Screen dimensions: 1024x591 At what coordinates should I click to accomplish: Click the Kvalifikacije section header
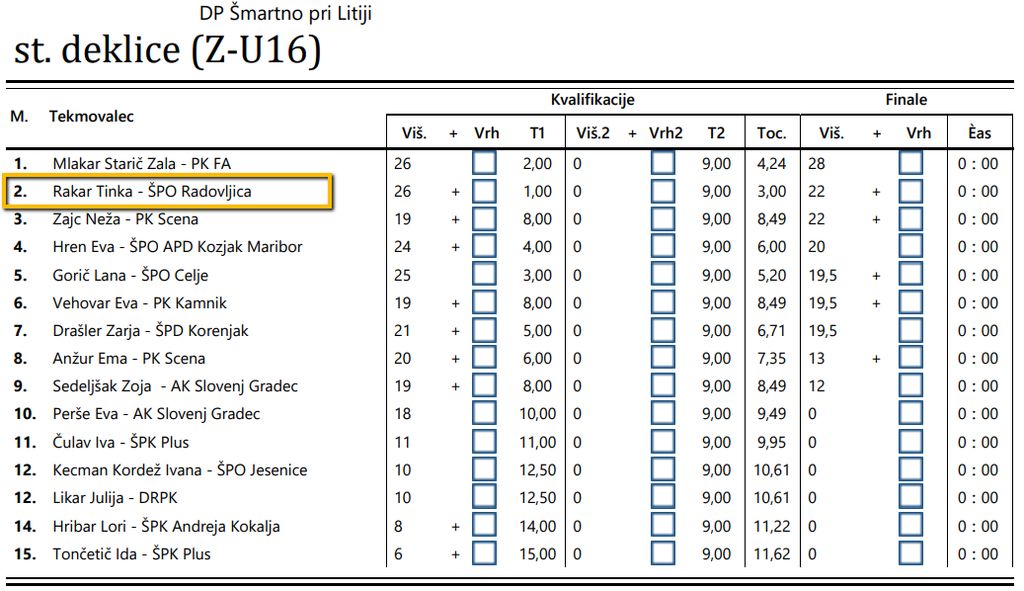click(592, 100)
